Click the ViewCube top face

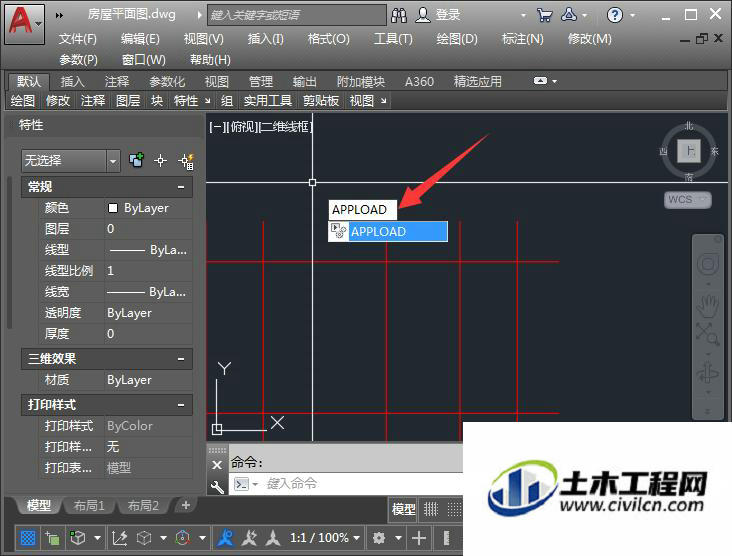[689, 151]
